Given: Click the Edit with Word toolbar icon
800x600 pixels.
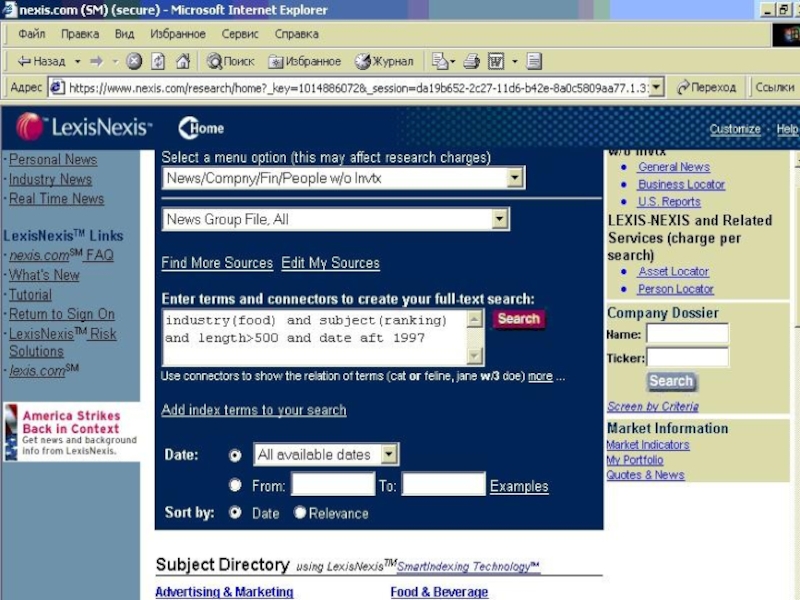Looking at the screenshot, I should [496, 62].
